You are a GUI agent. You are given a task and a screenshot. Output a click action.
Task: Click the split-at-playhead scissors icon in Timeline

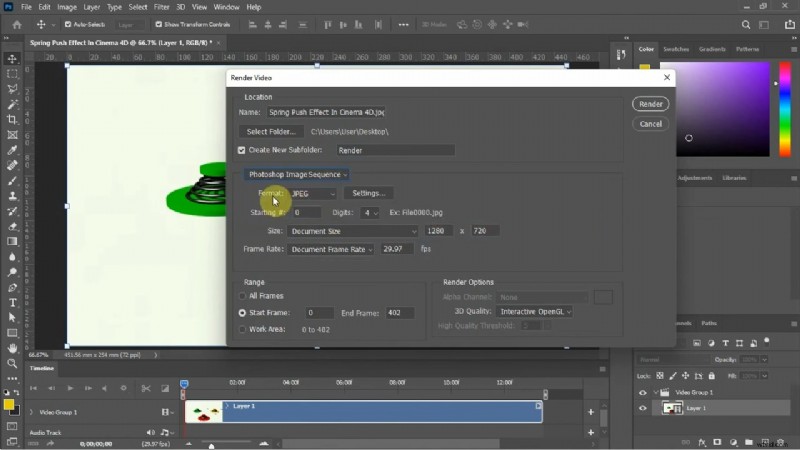click(146, 388)
